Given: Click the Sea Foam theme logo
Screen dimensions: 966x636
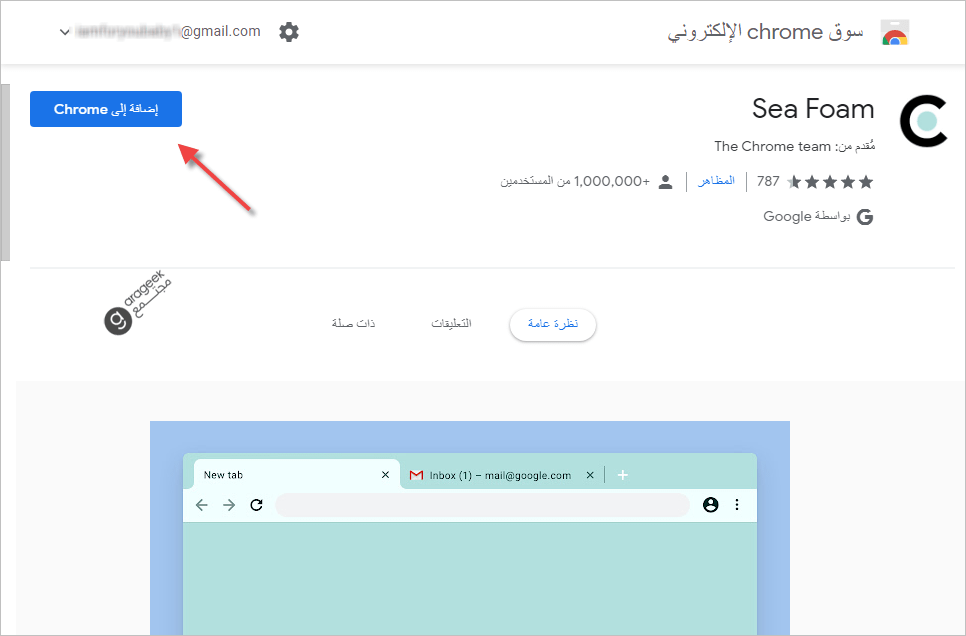Looking at the screenshot, I should pyautogui.click(x=923, y=121).
